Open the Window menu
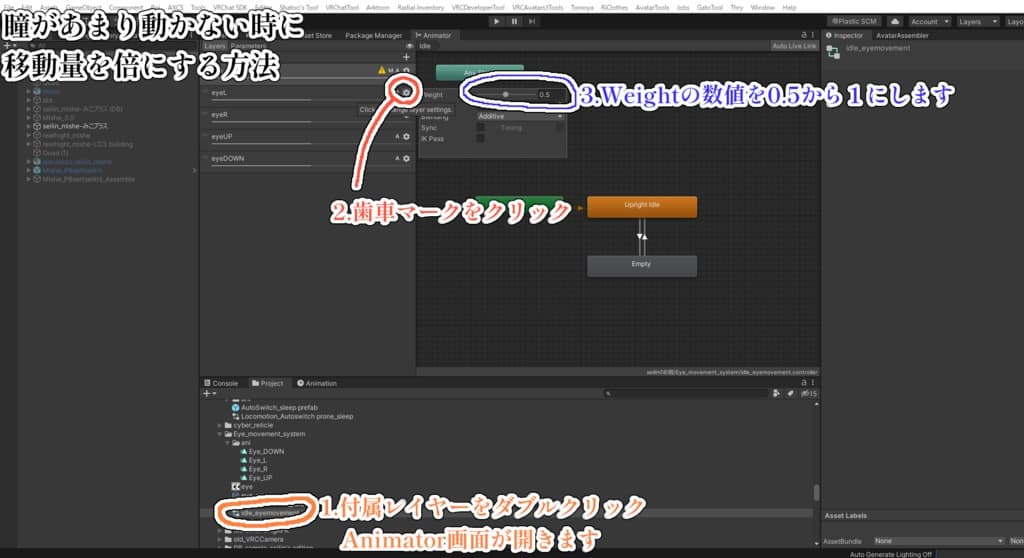This screenshot has width=1024, height=558. pos(762,7)
